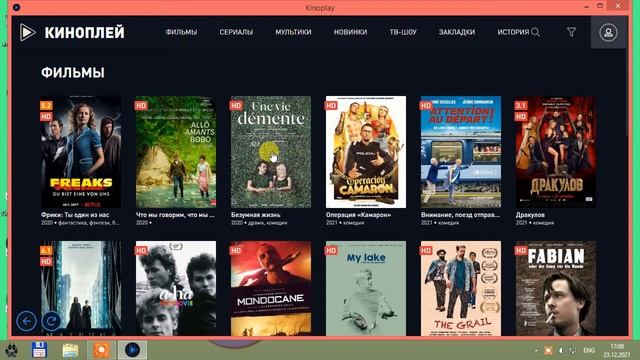Open the Закладки menu
The image size is (640, 360).
tap(457, 32)
